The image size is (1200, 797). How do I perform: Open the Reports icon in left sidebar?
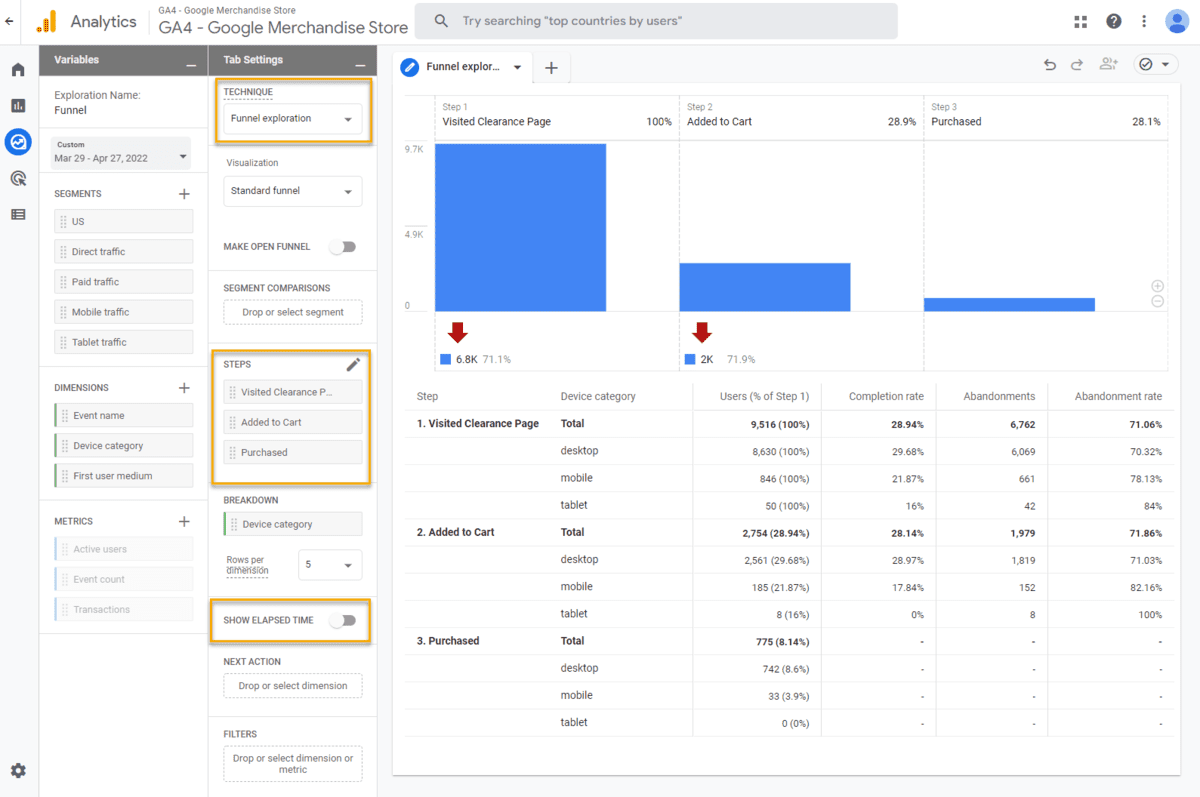pyautogui.click(x=18, y=105)
